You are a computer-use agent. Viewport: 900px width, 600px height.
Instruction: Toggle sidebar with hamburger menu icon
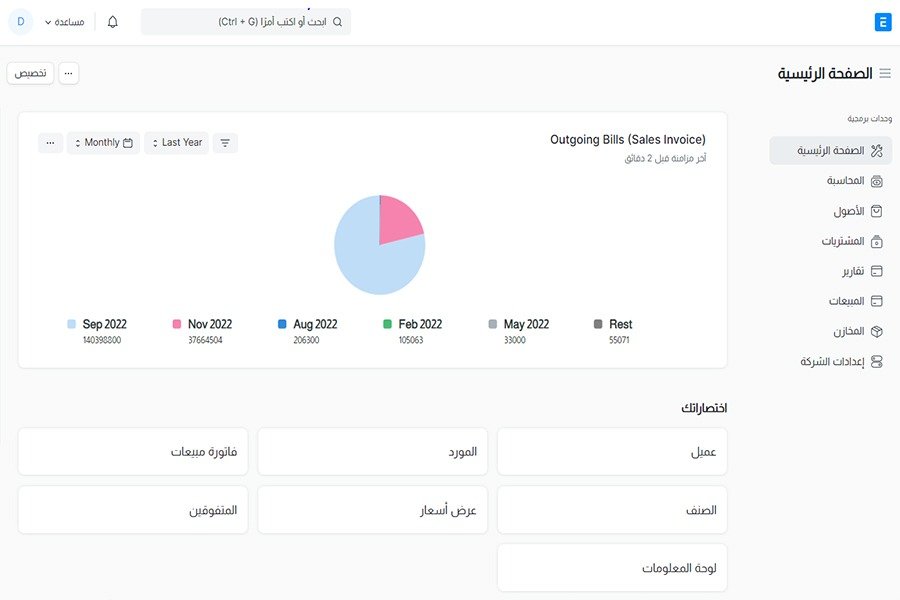click(885, 73)
